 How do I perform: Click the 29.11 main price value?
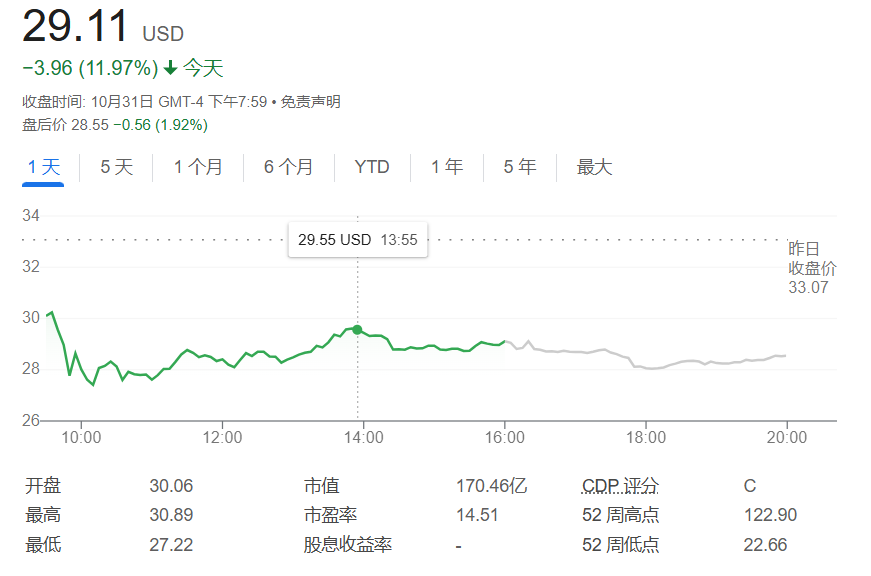76,27
